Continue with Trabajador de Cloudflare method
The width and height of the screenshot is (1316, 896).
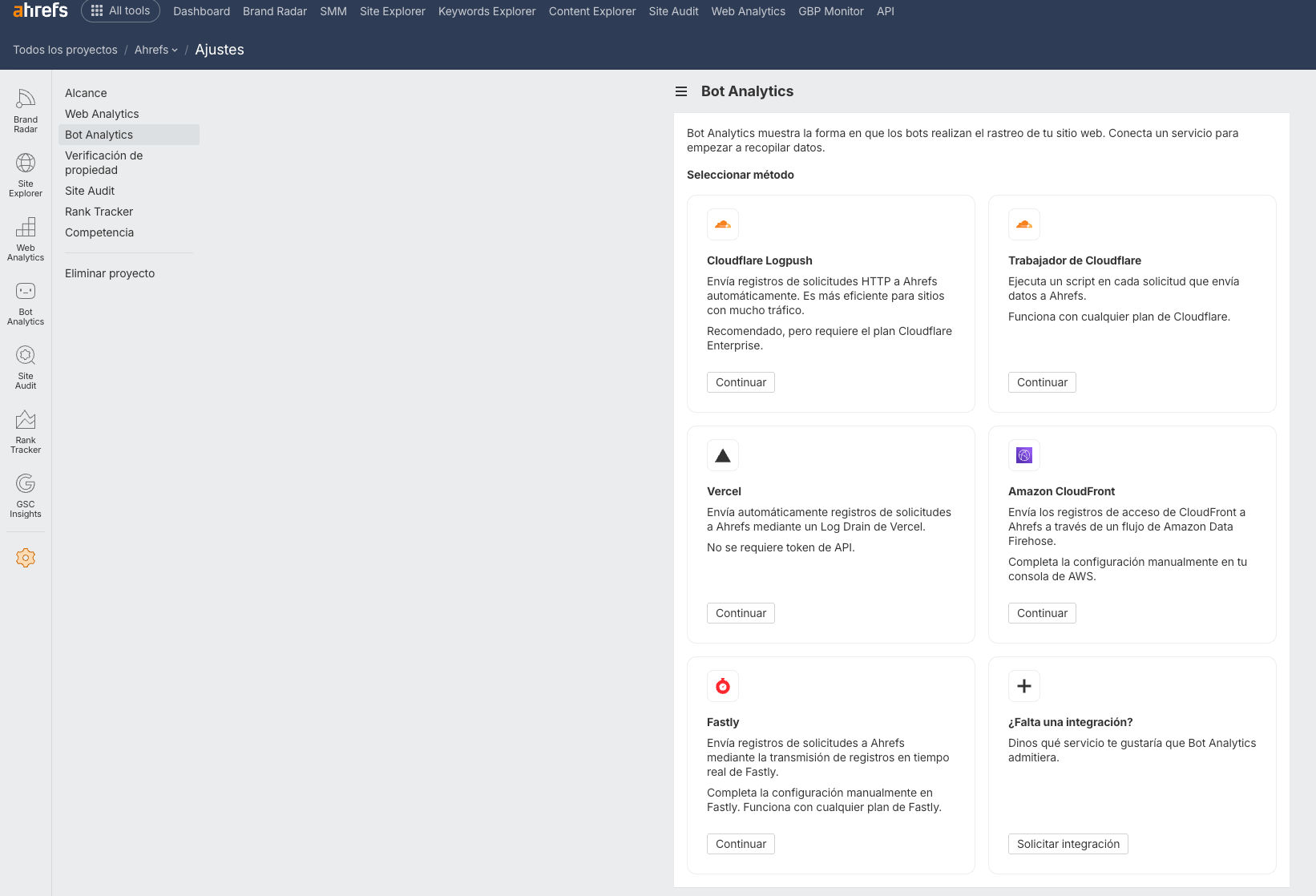(x=1042, y=382)
